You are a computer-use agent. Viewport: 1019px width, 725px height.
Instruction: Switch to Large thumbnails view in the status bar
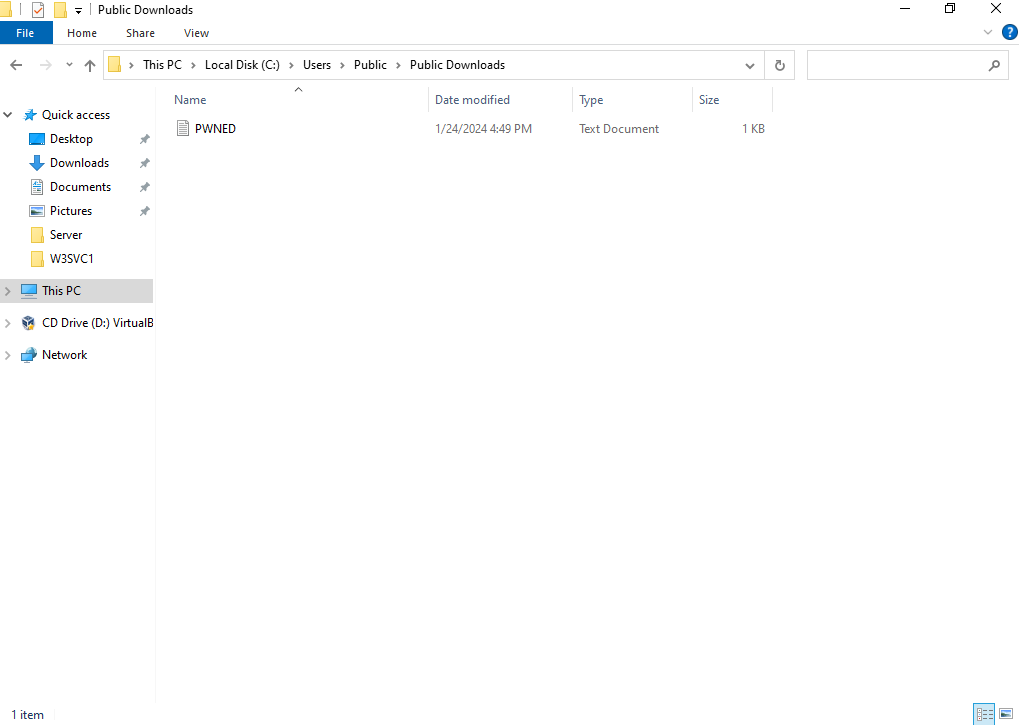click(1006, 713)
